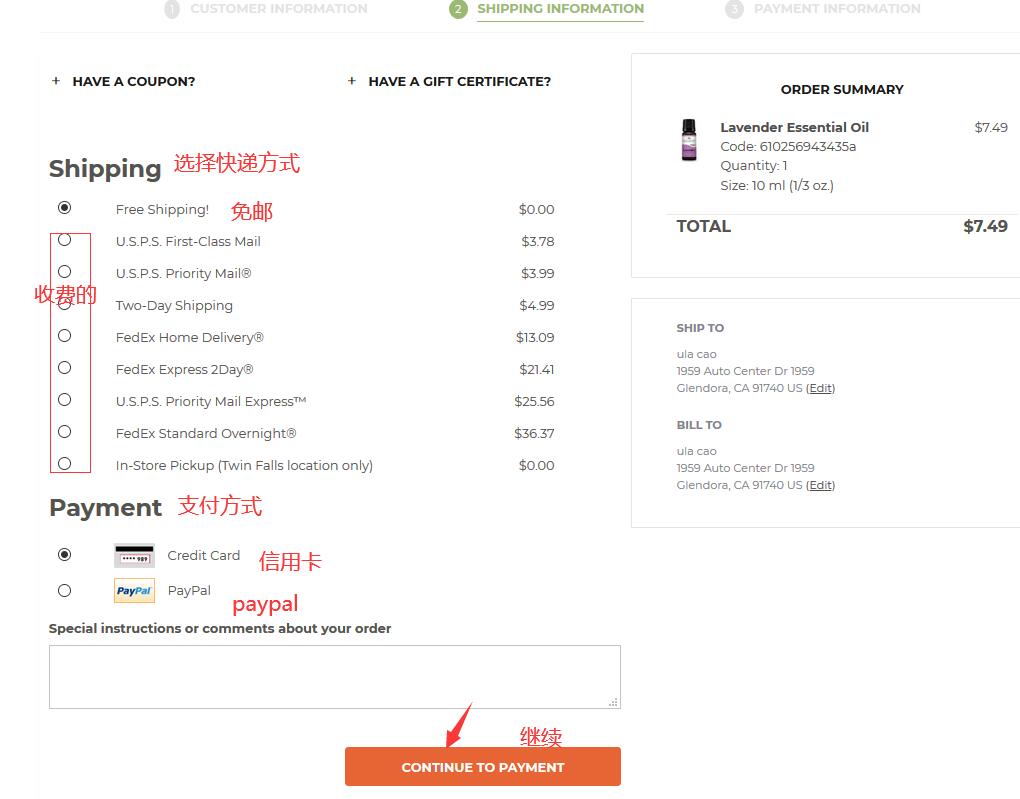
Task: Pick FedEx Express 2Day shipping option
Action: (64, 368)
